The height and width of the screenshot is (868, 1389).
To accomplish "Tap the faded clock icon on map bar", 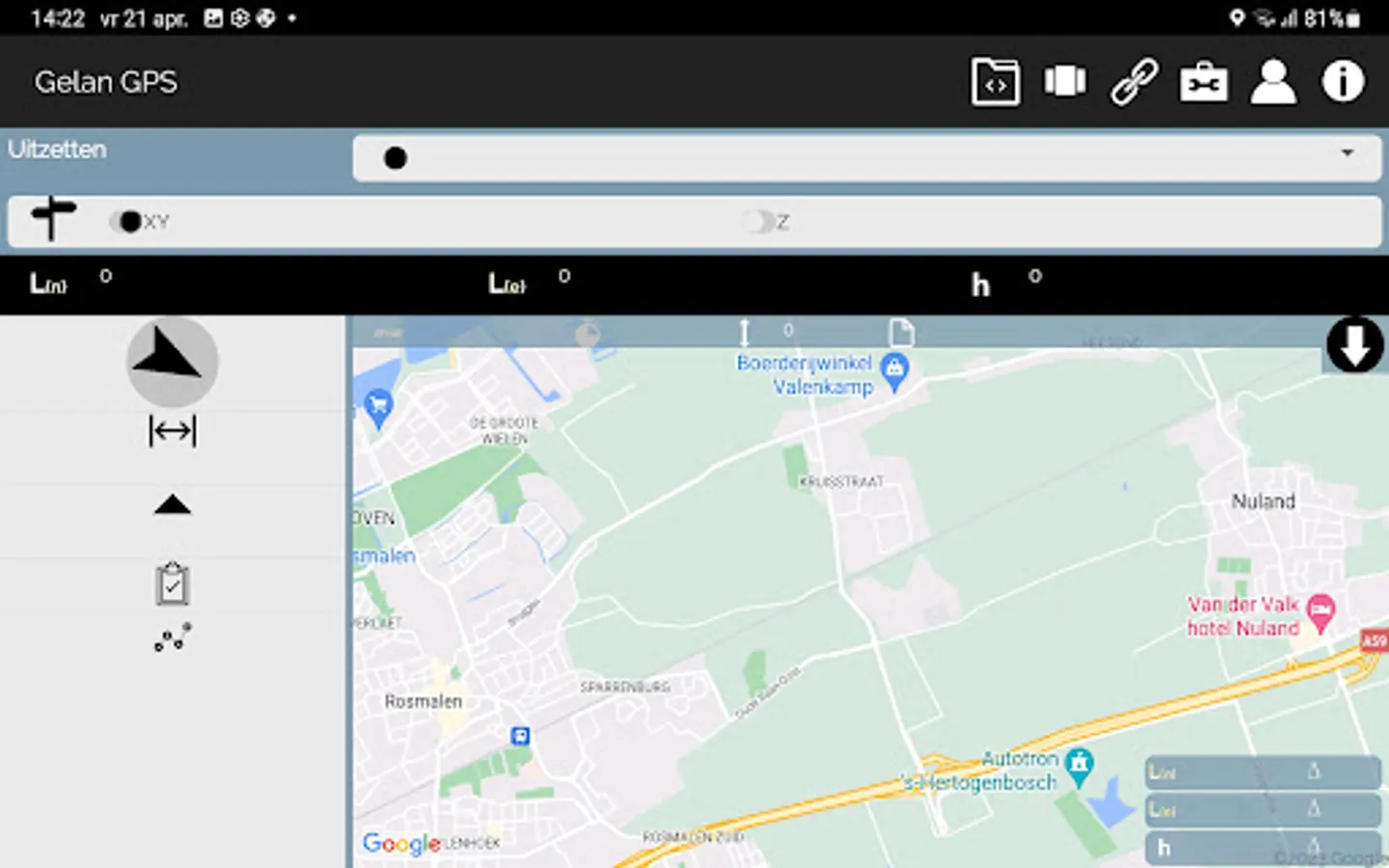I will [587, 334].
